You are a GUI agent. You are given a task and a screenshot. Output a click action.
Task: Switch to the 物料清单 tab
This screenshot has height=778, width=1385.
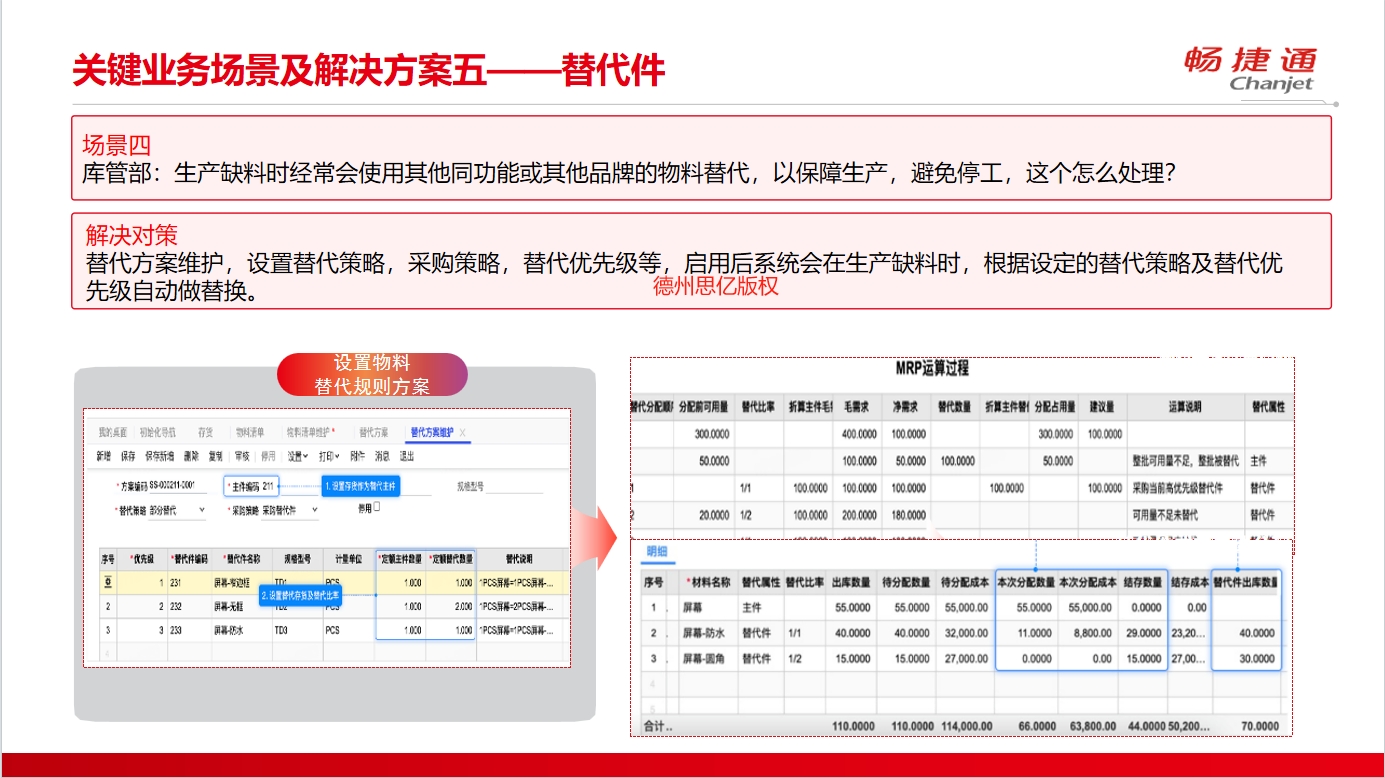250,432
